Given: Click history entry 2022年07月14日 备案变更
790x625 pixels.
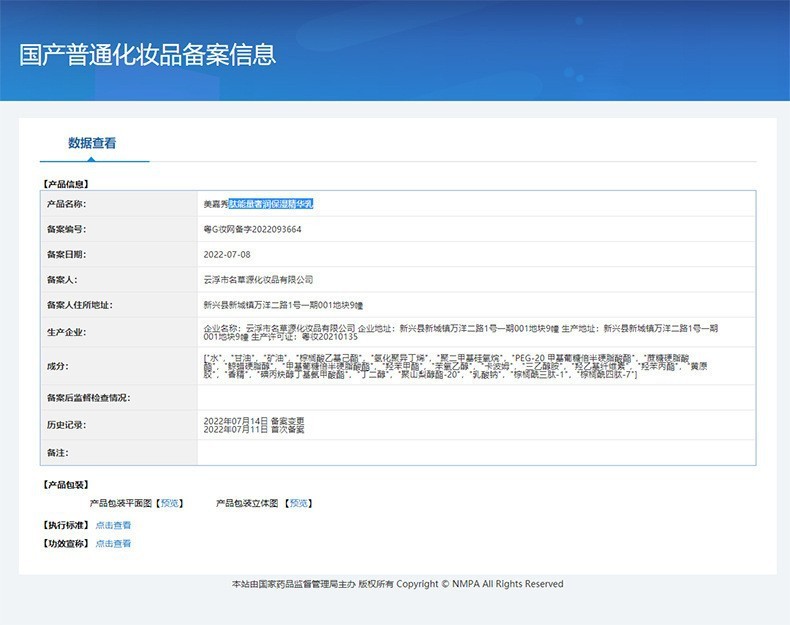Looking at the screenshot, I should (254, 421).
